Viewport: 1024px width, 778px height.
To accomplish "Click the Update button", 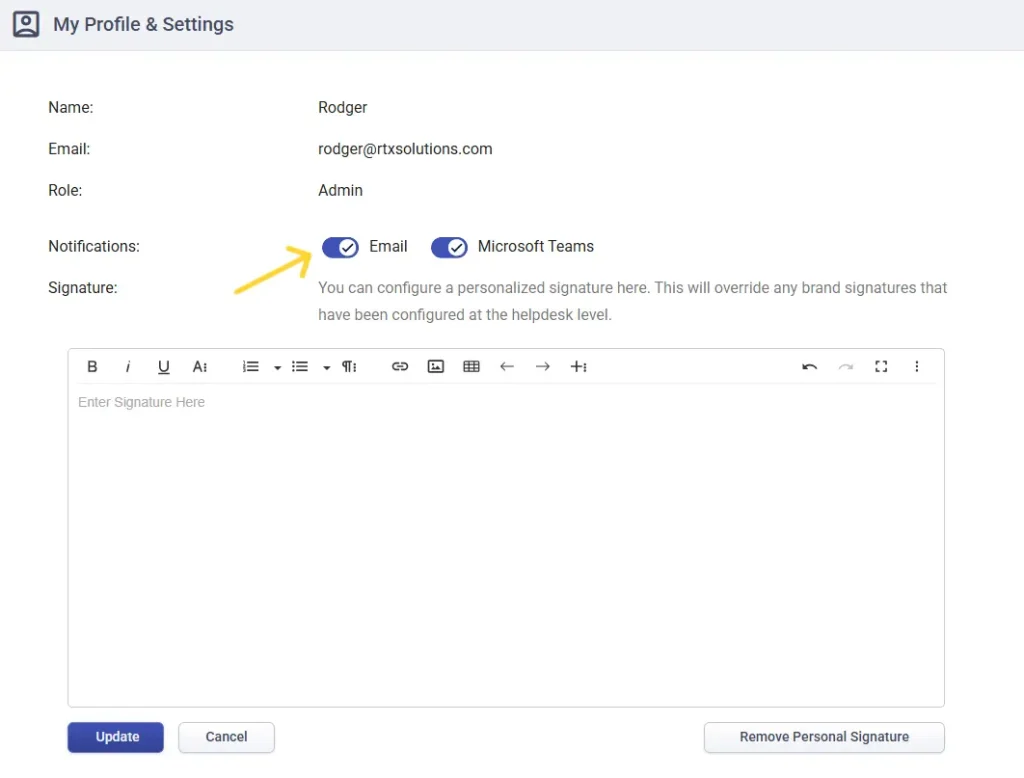I will (x=117, y=737).
